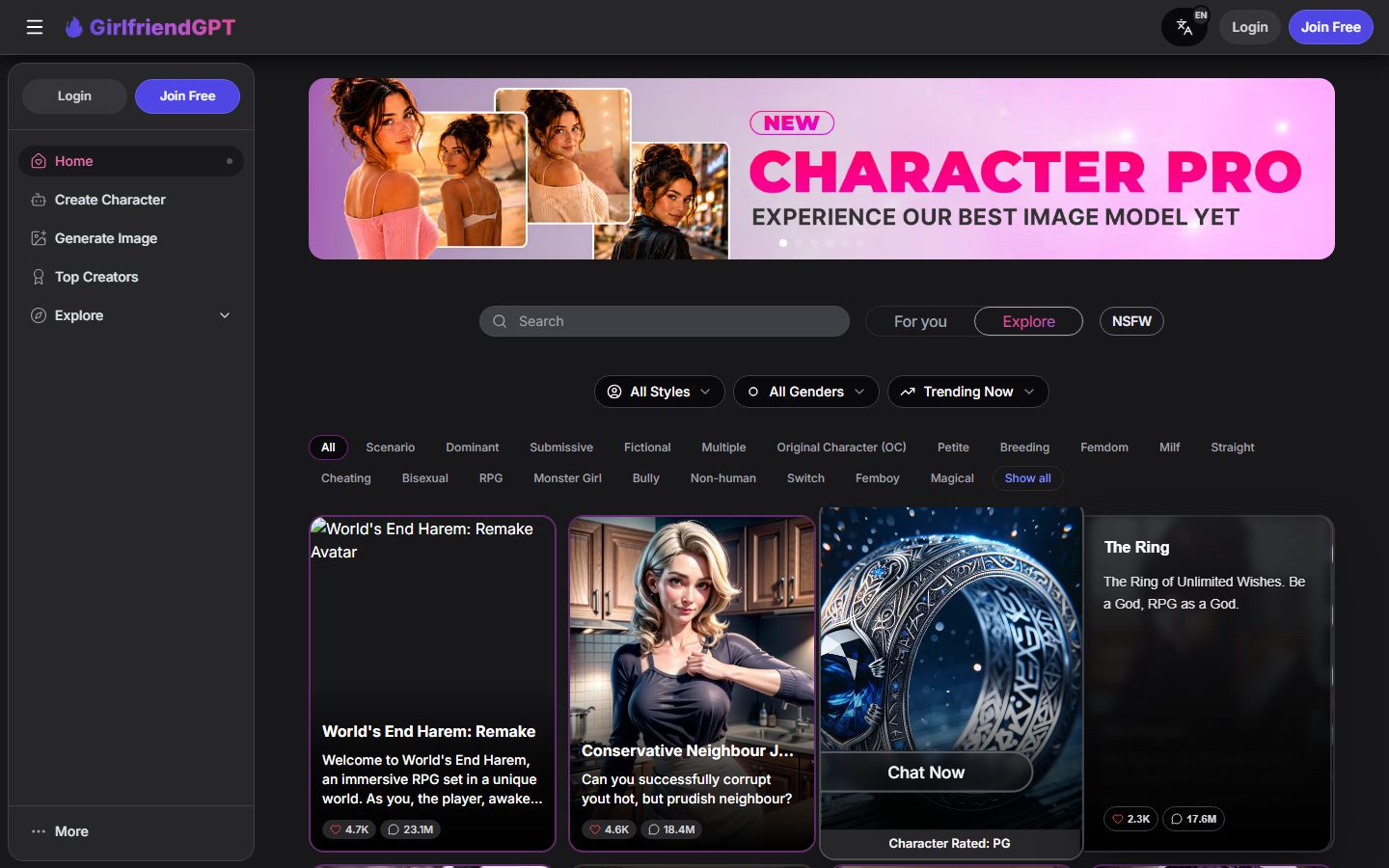Select the Petite tag
The width and height of the screenshot is (1389, 868).
[x=953, y=448]
